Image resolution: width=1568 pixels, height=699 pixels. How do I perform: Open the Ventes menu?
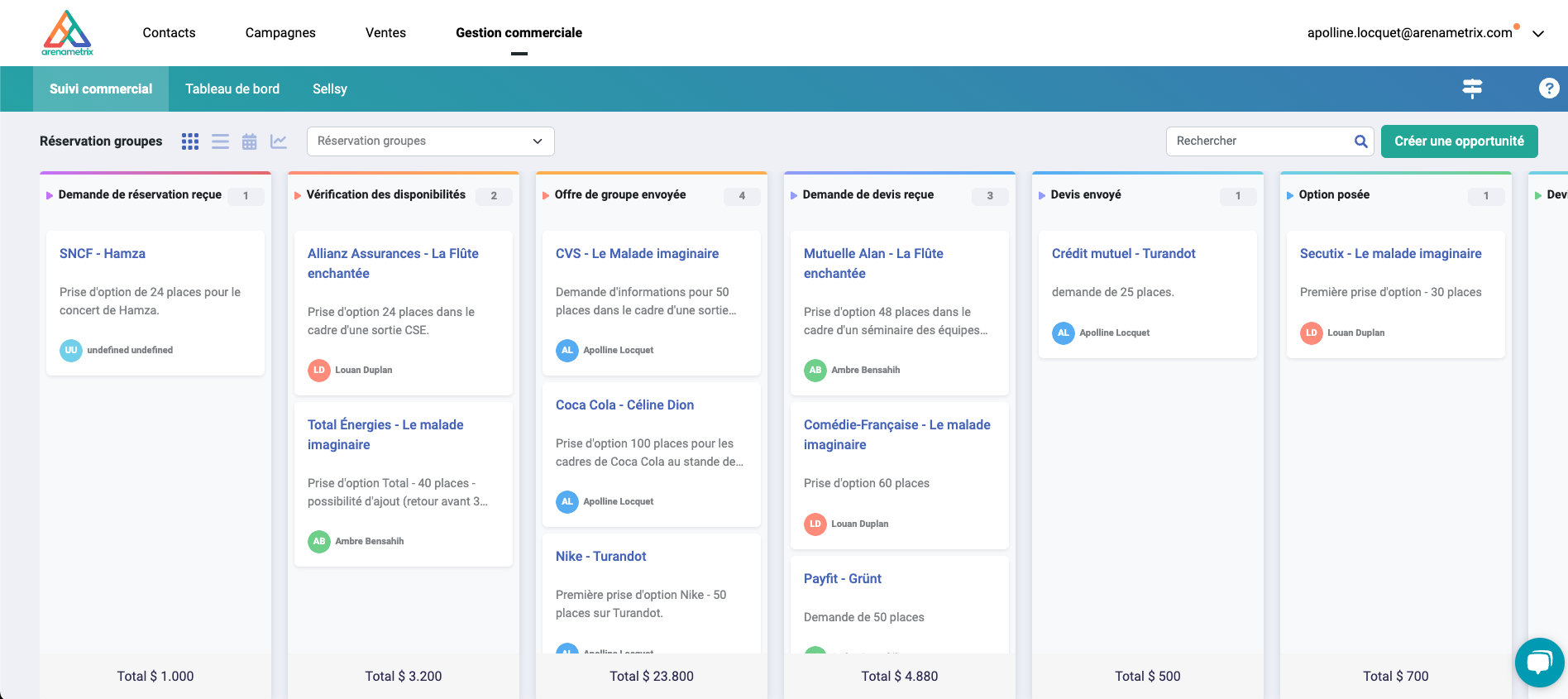[385, 32]
